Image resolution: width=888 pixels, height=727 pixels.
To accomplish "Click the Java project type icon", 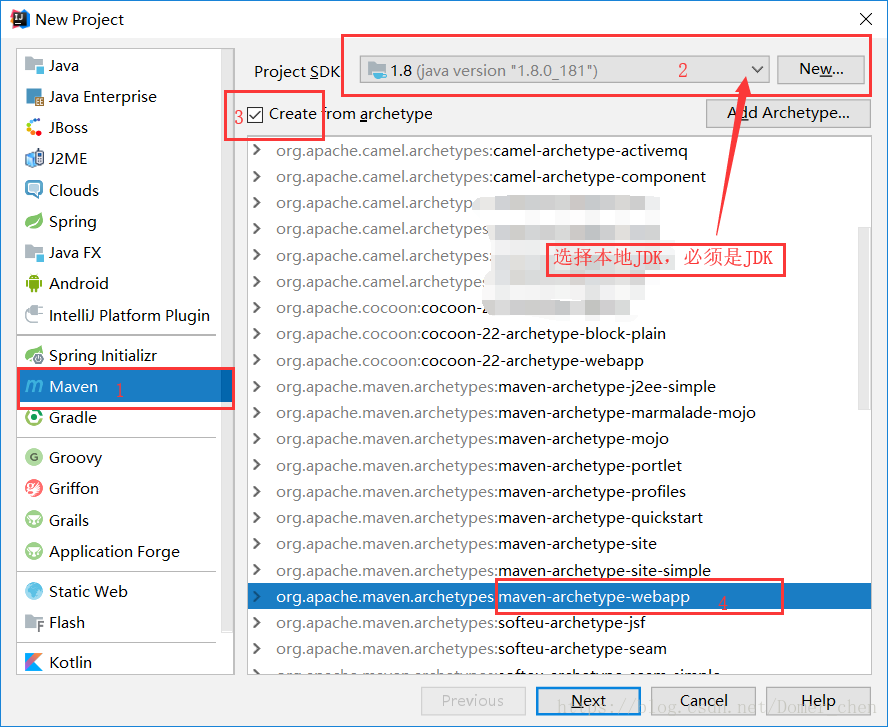I will coord(34,66).
